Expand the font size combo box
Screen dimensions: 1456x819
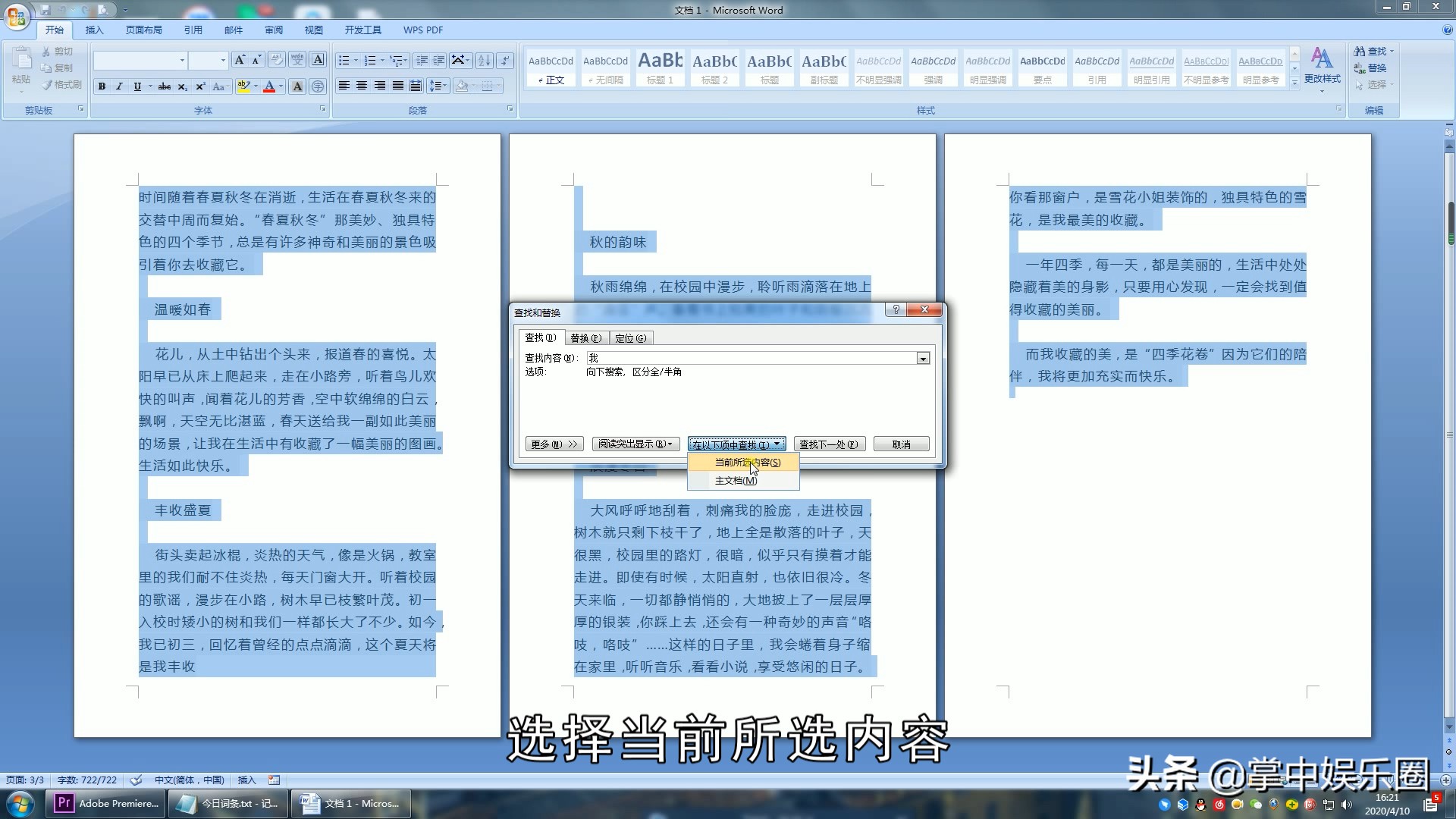coord(223,61)
